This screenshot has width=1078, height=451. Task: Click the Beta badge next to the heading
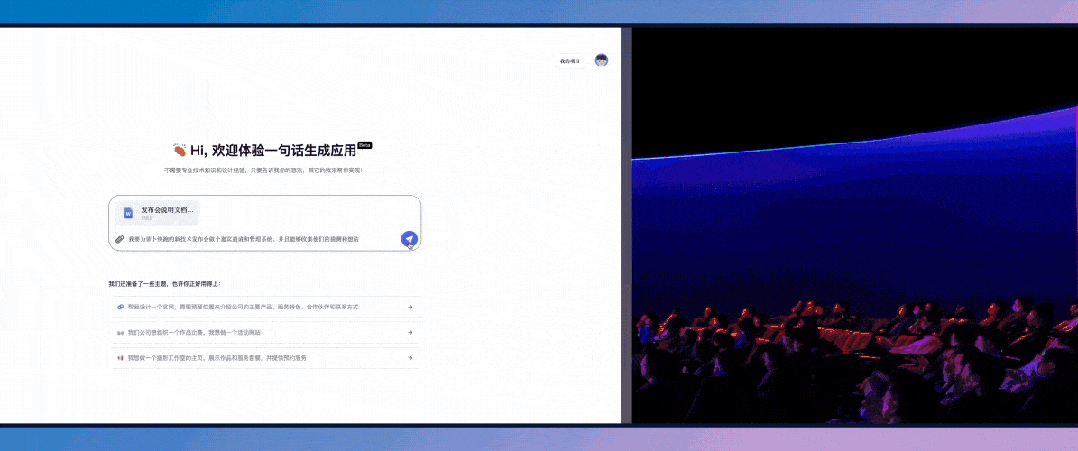point(365,145)
